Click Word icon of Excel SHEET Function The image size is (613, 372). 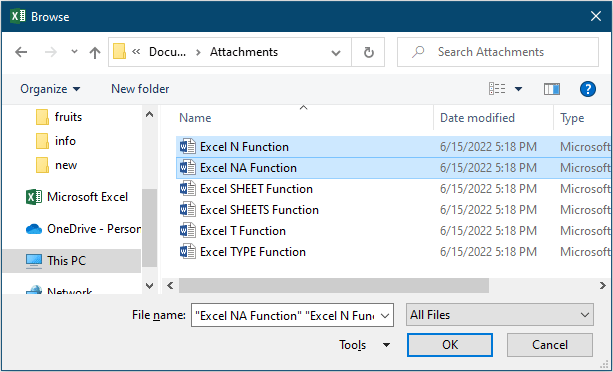[x=188, y=189]
